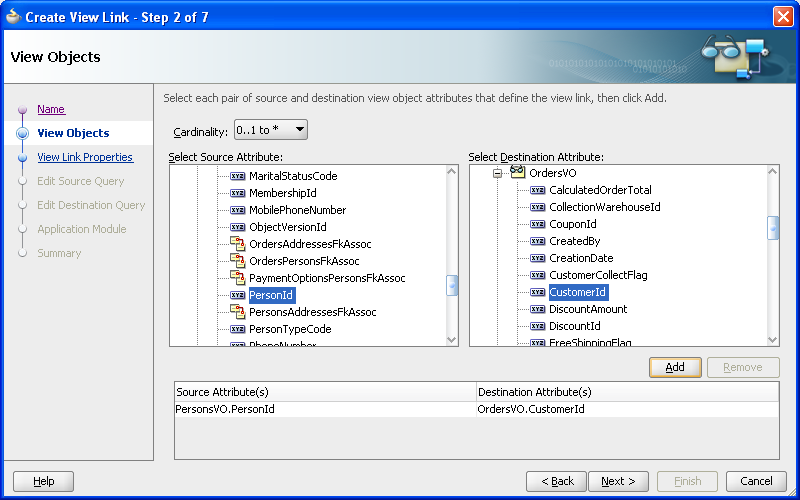Click the Source Attribute(s) column header

[x=325, y=392]
